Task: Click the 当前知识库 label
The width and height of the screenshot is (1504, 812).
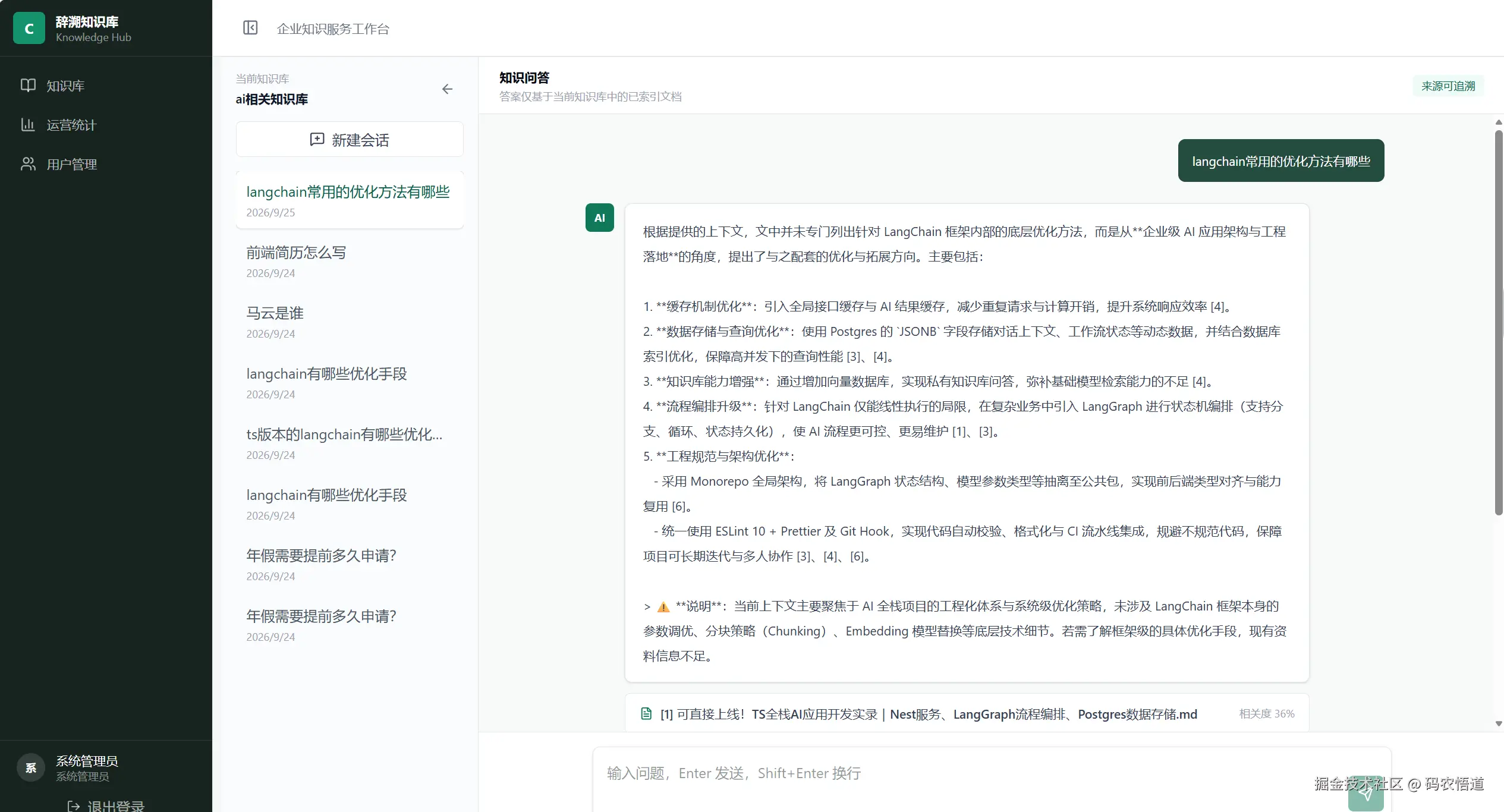Action: point(262,78)
